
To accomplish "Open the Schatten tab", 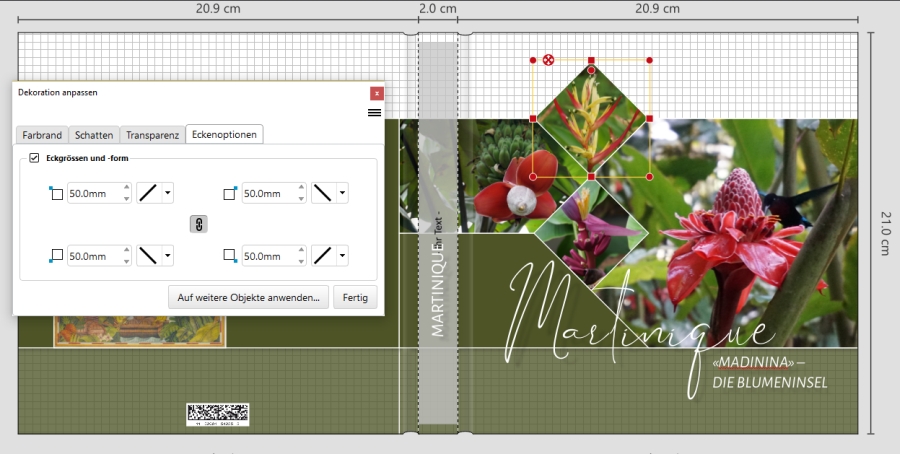I will click(94, 135).
